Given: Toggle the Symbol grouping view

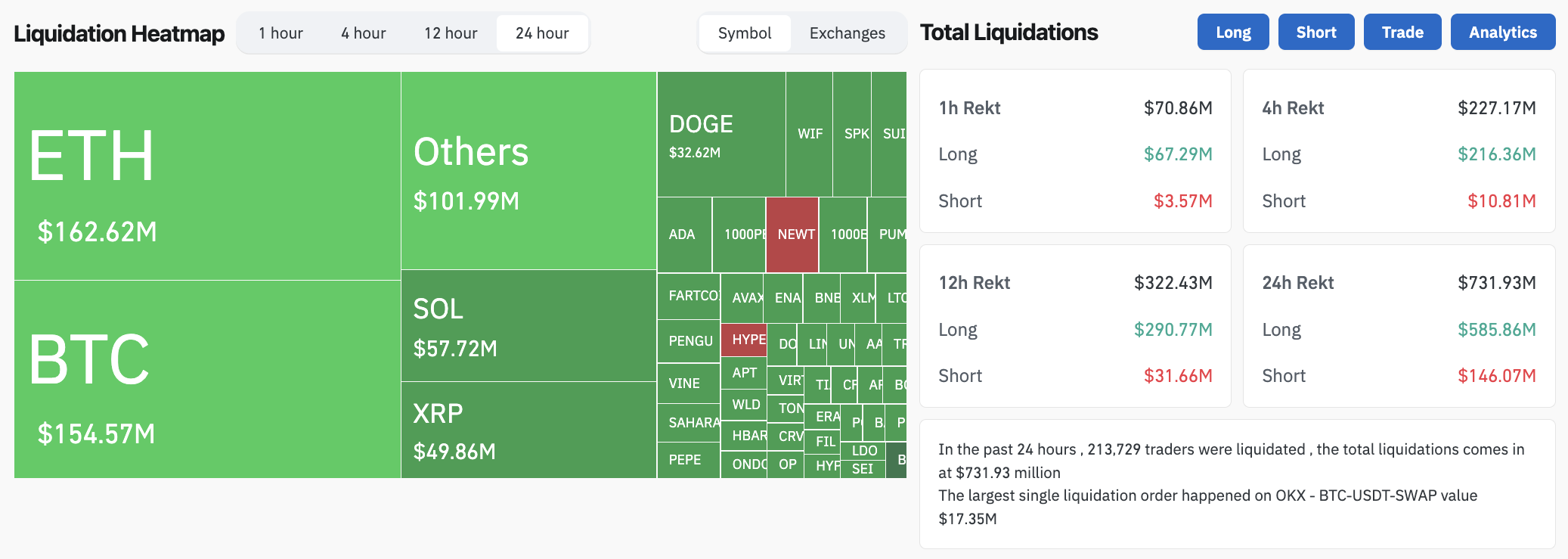Looking at the screenshot, I should click(745, 33).
